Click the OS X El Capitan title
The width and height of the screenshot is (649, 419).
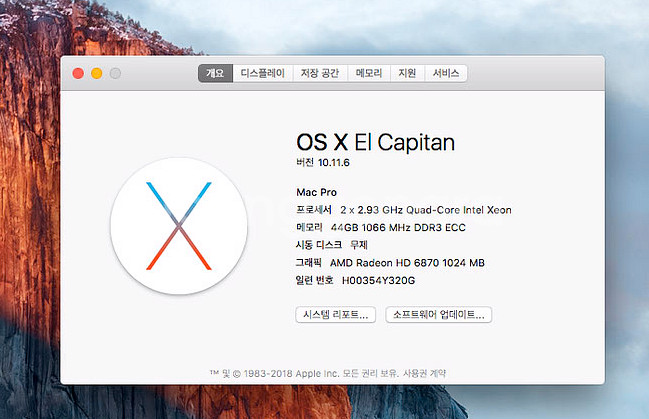click(x=375, y=142)
